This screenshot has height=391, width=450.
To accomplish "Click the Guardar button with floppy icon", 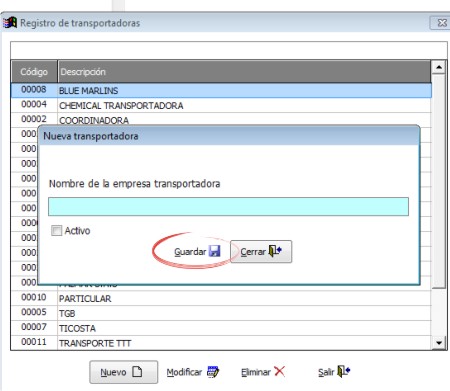I will click(197, 251).
